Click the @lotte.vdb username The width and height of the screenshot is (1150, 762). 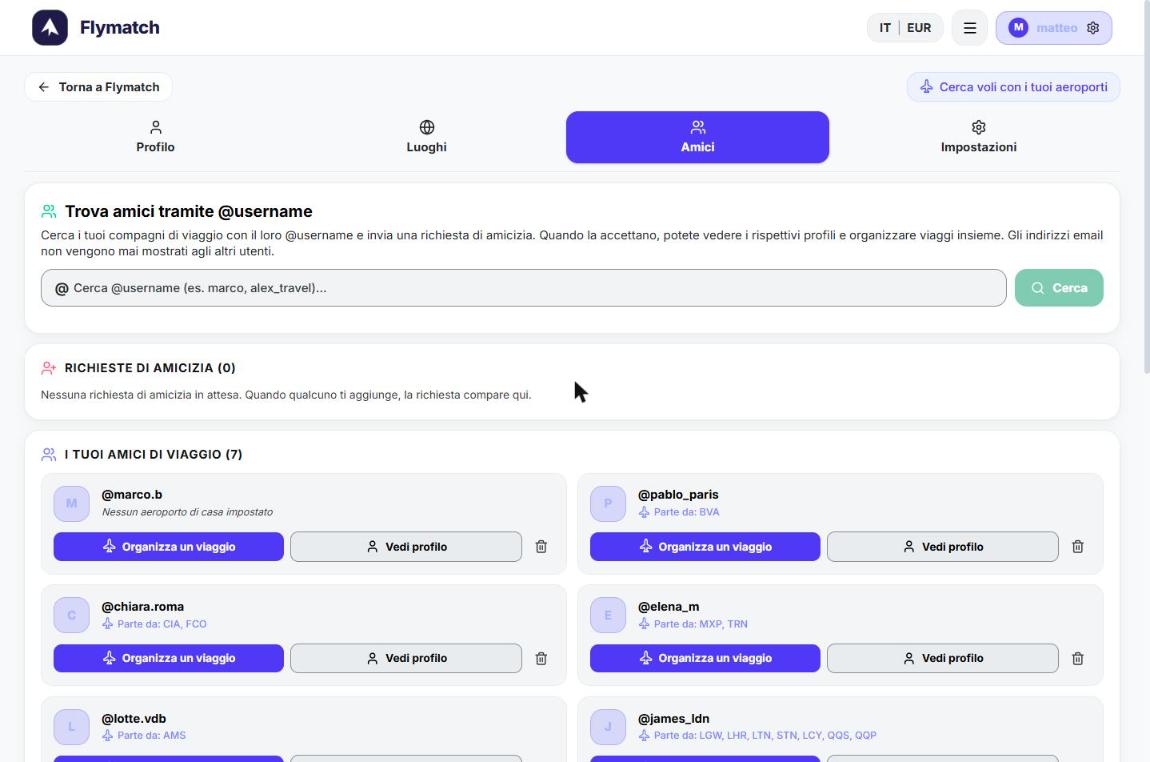(133, 719)
